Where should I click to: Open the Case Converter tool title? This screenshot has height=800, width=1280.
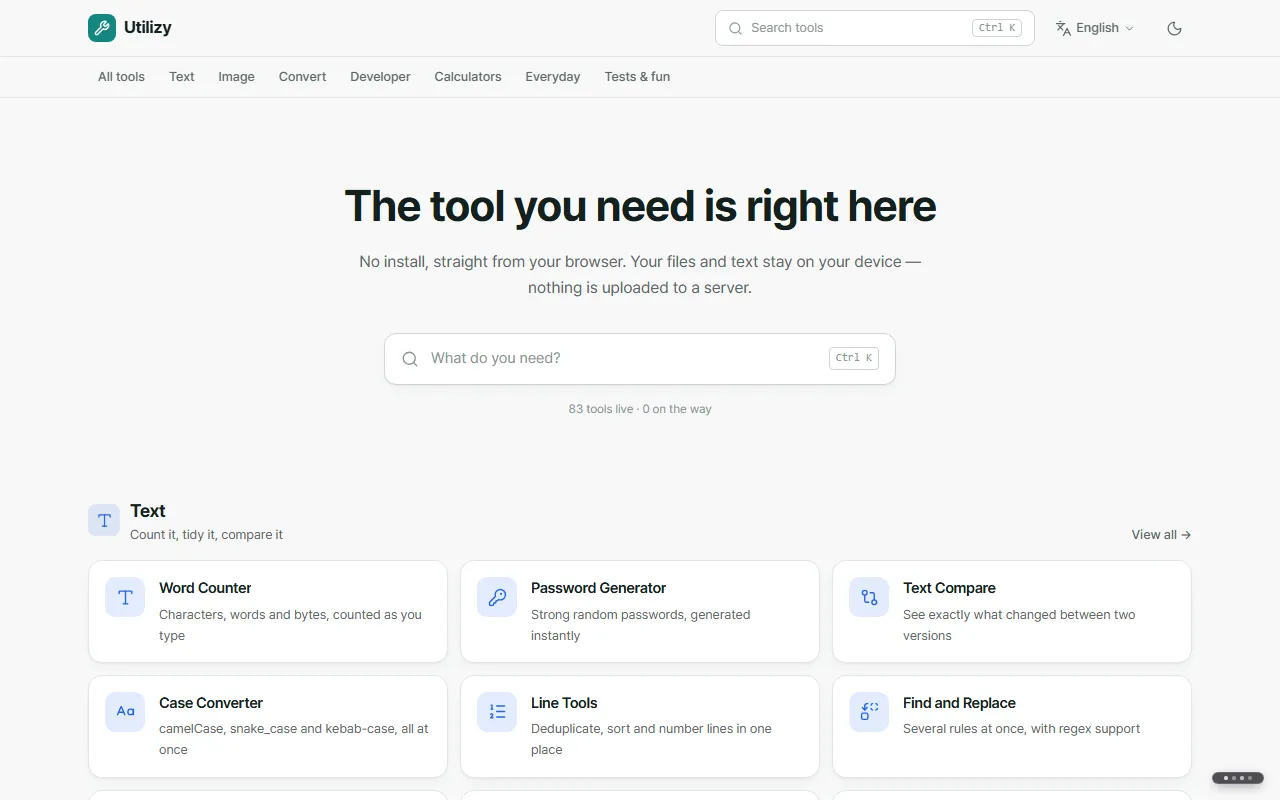[x=211, y=703]
